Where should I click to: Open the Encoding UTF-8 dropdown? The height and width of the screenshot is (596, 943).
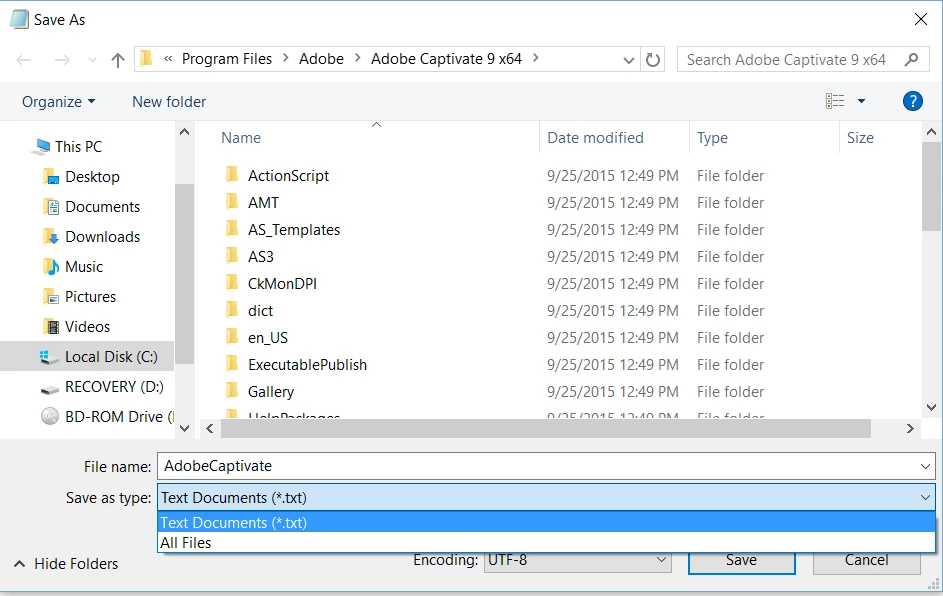tap(577, 560)
